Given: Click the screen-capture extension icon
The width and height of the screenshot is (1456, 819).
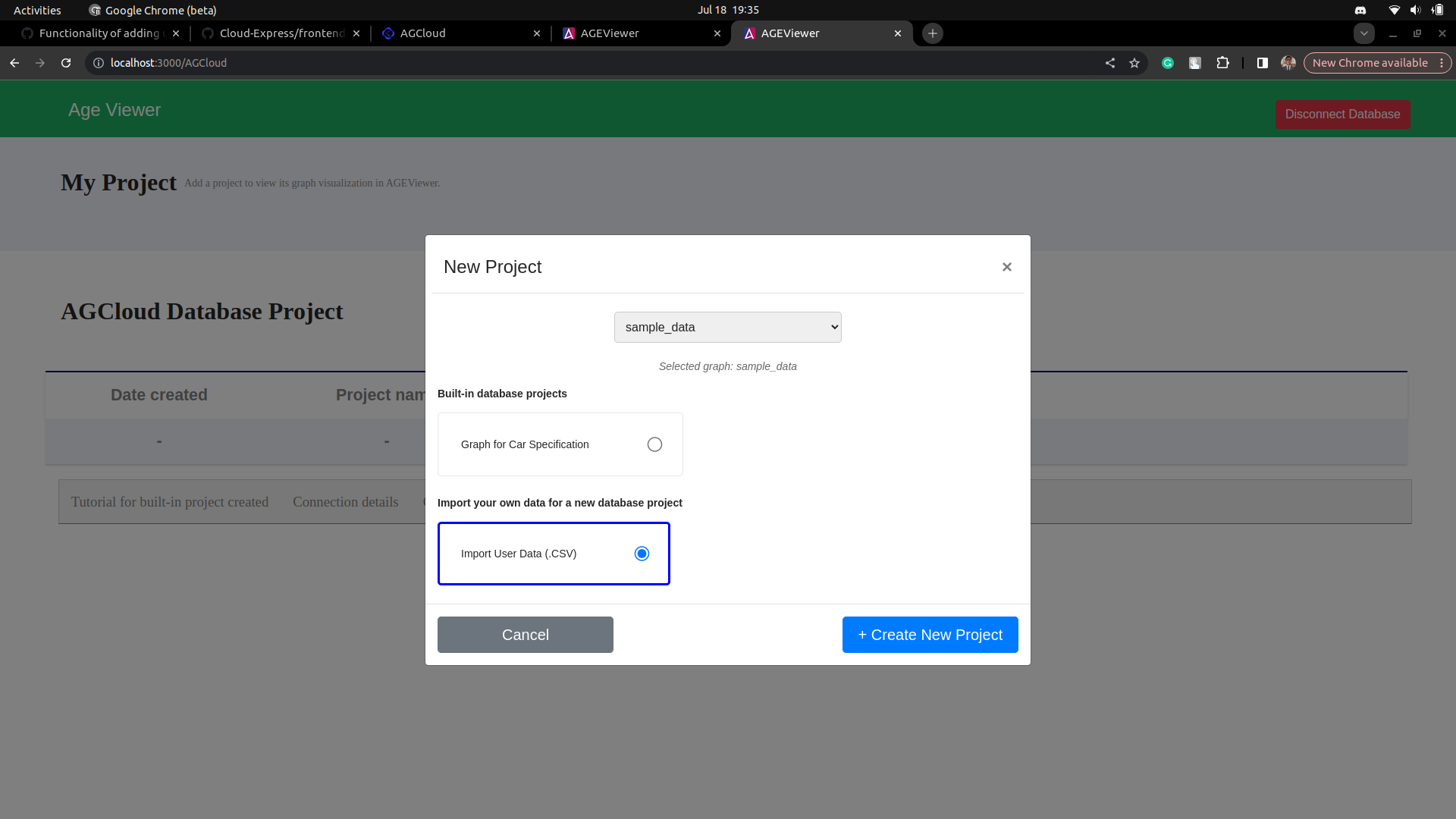Looking at the screenshot, I should pyautogui.click(x=1196, y=63).
